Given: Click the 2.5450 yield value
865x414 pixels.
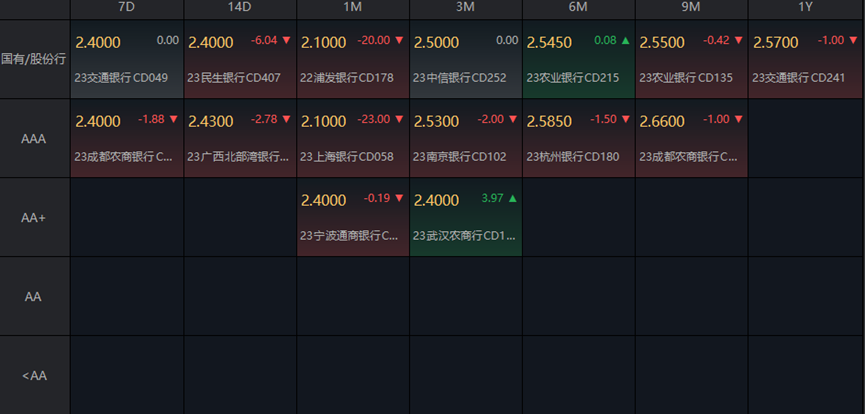Looking at the screenshot, I should [549, 43].
